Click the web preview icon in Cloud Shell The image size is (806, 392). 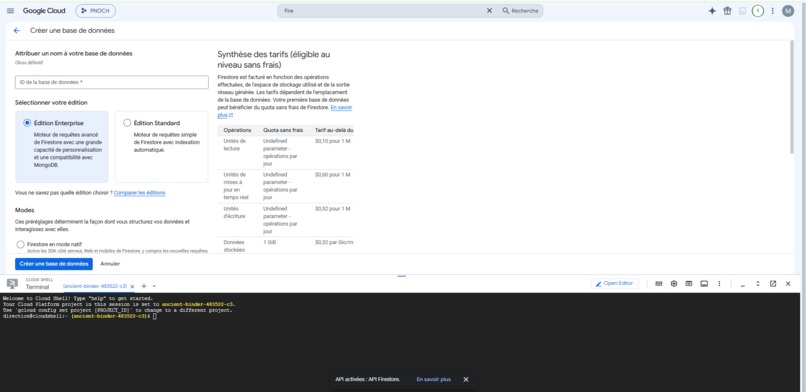[x=689, y=284]
